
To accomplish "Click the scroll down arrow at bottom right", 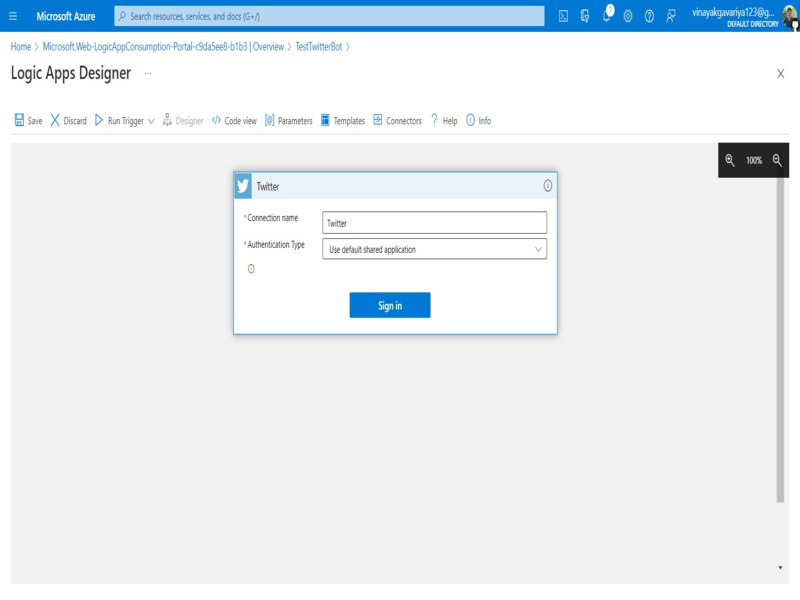I will [780, 567].
